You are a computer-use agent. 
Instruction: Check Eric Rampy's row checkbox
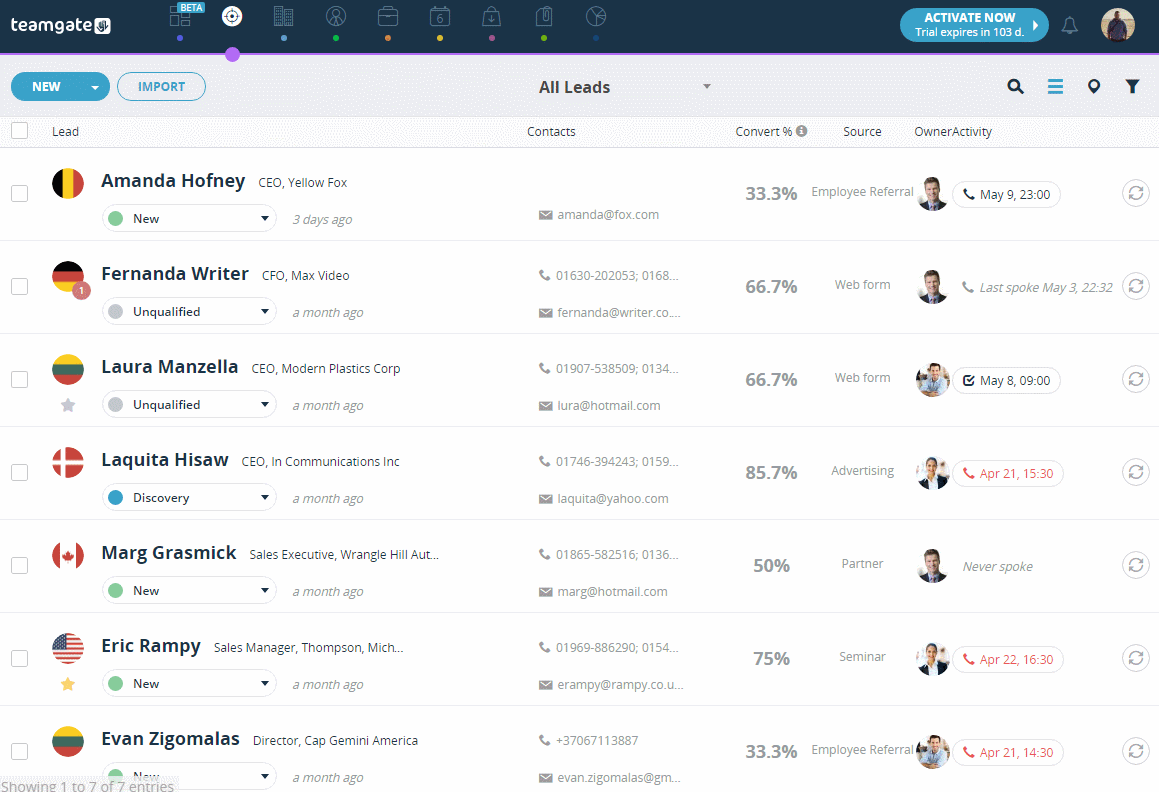point(20,658)
